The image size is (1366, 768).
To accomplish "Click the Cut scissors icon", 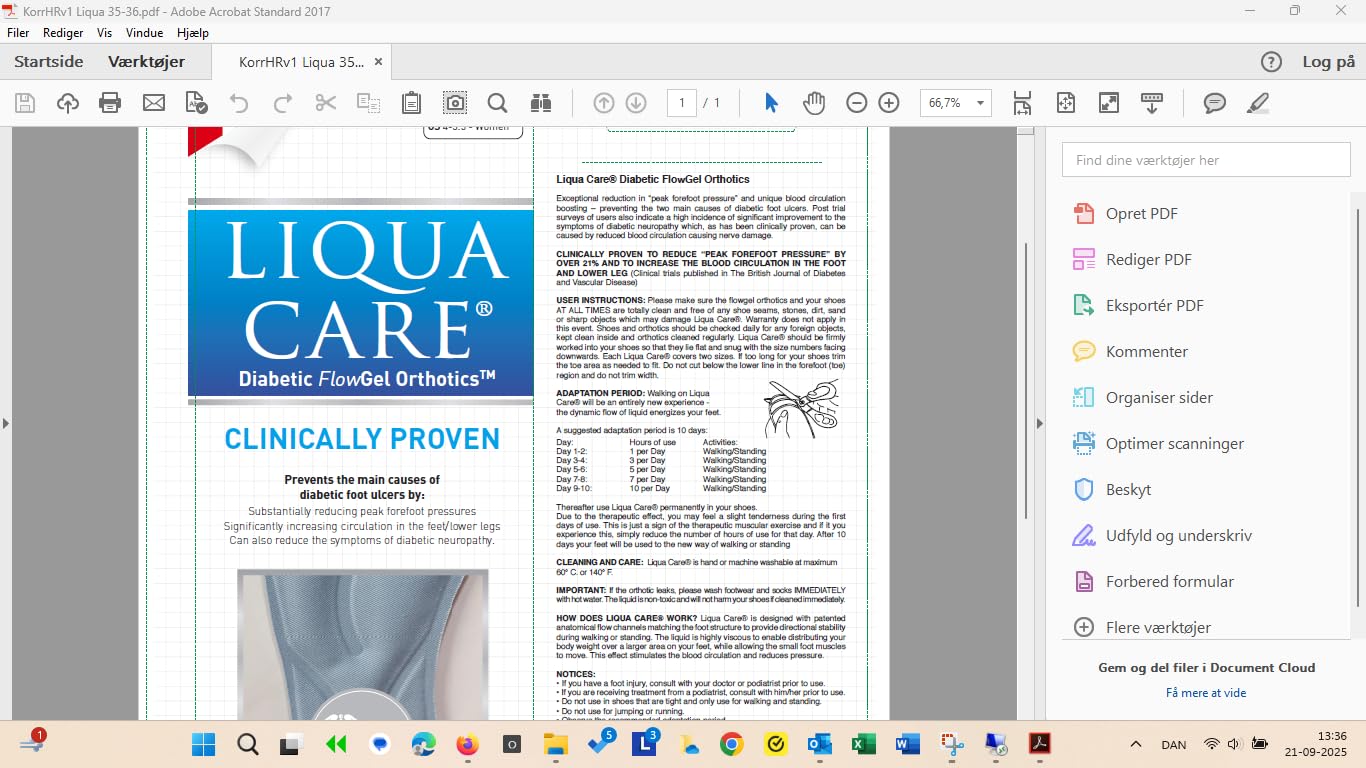I will (x=326, y=103).
